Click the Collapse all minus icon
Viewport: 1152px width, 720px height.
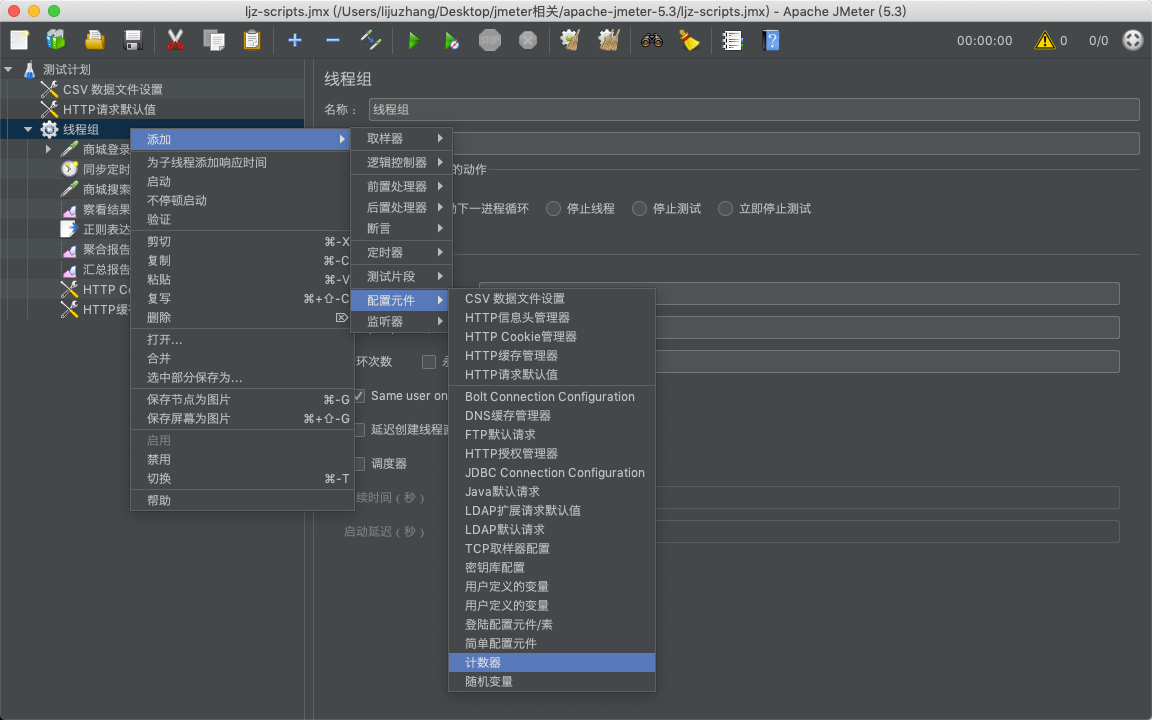click(333, 40)
